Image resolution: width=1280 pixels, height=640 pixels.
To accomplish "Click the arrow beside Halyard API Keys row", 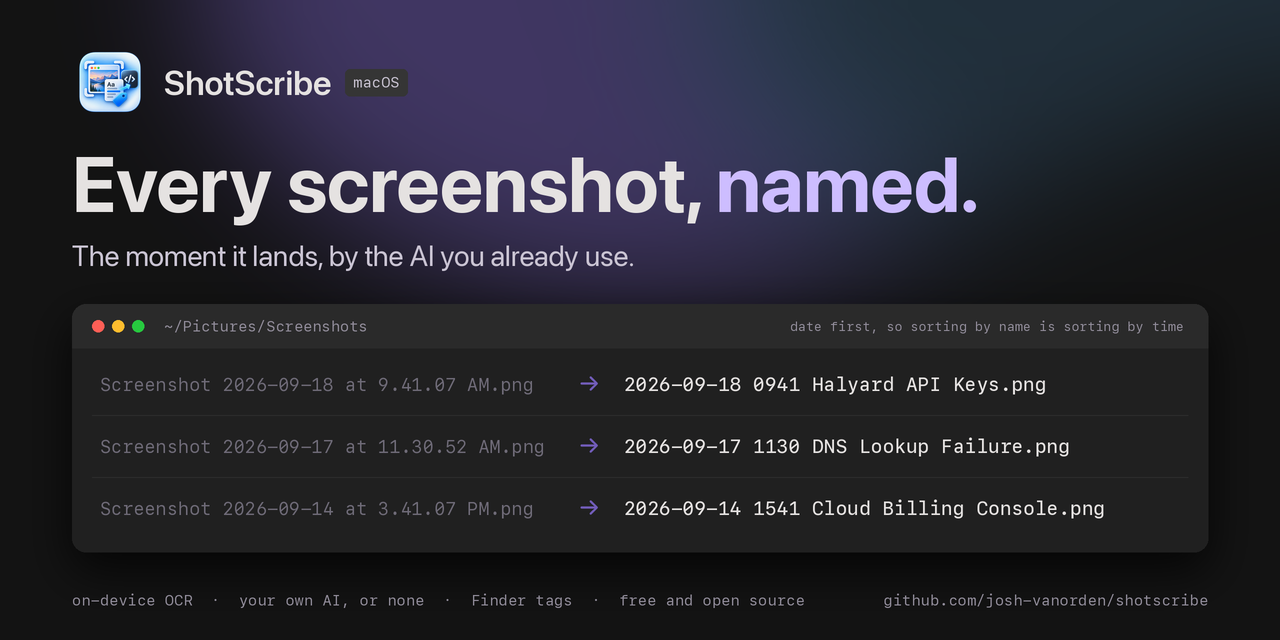I will pos(589,383).
